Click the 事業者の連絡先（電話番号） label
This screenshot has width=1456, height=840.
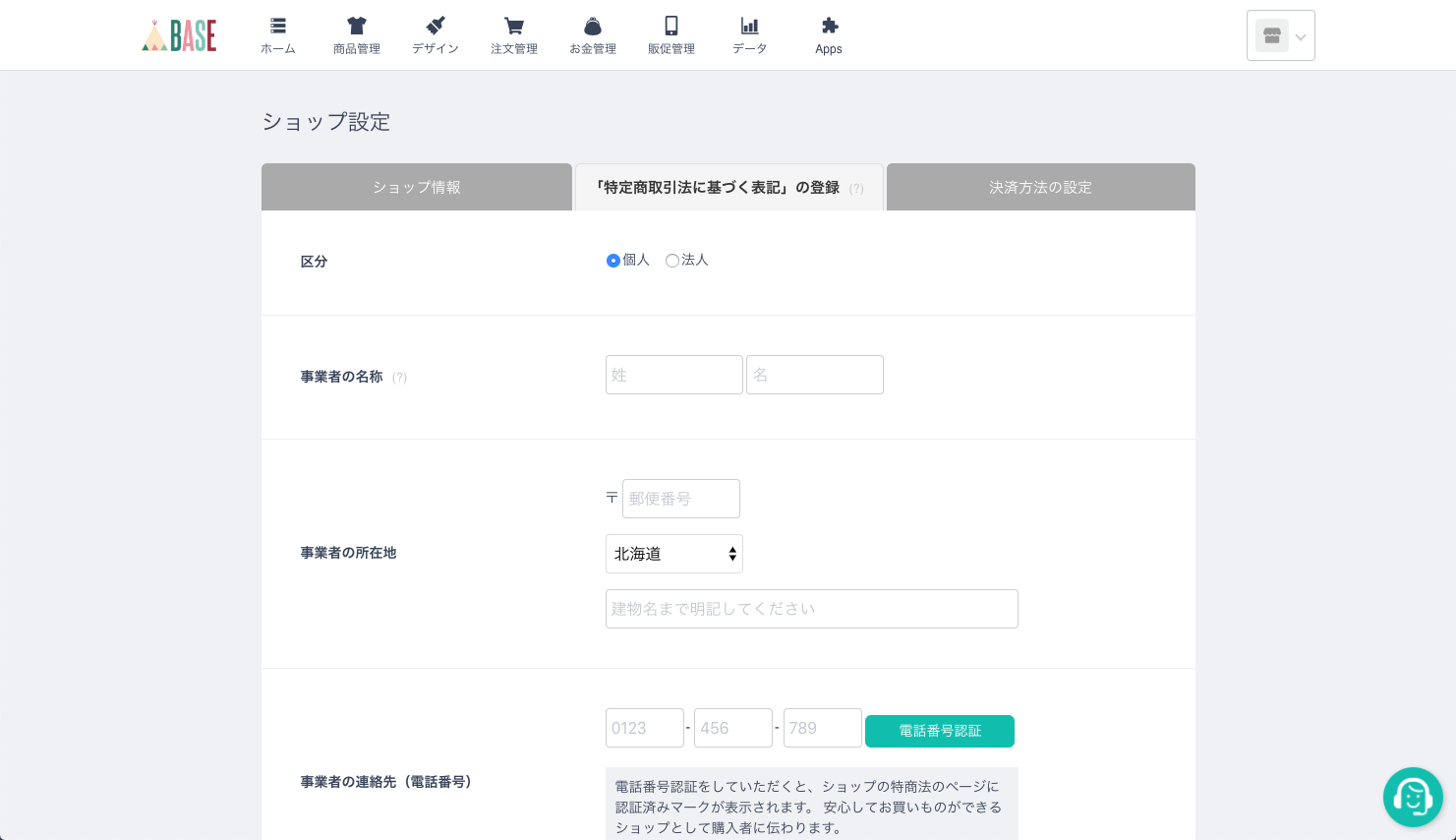(388, 782)
